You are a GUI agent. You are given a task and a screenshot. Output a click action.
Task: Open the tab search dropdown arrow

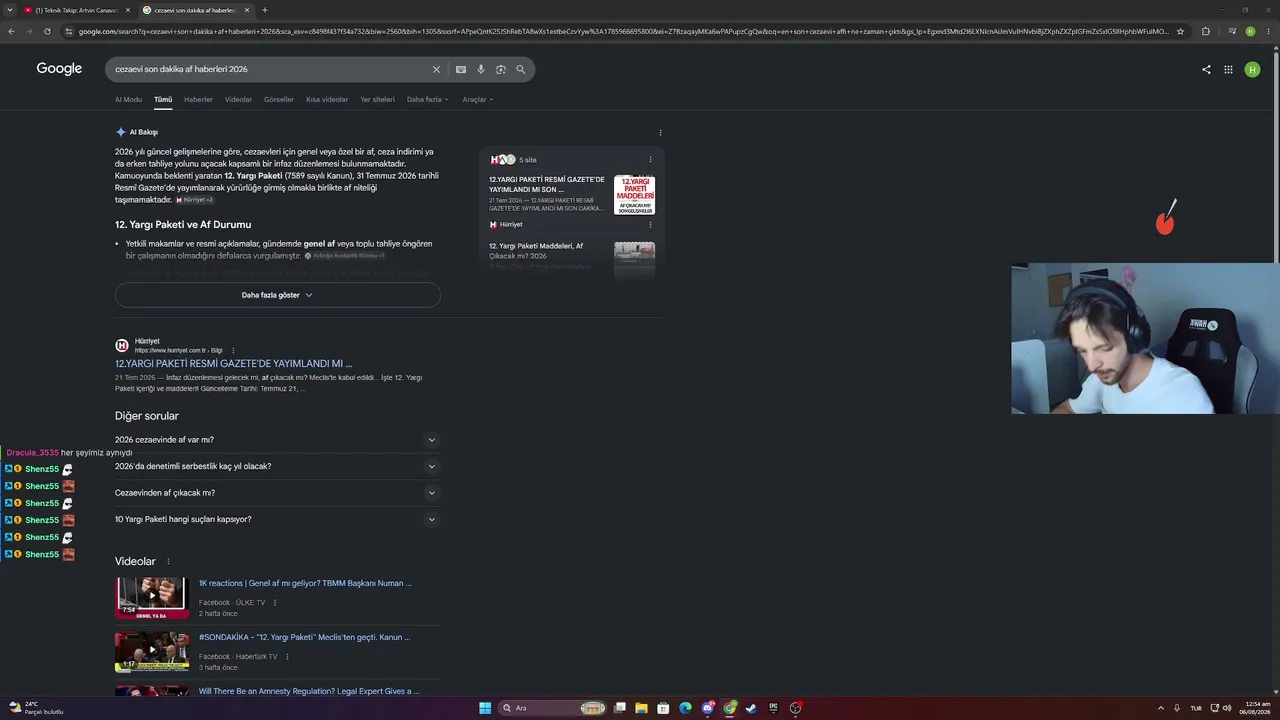(x=11, y=10)
